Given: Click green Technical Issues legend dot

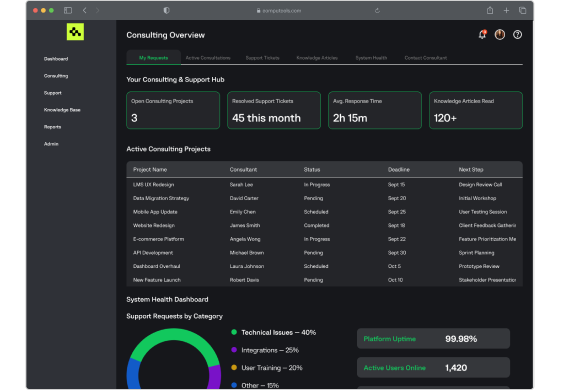Looking at the screenshot, I should click(x=234, y=332).
